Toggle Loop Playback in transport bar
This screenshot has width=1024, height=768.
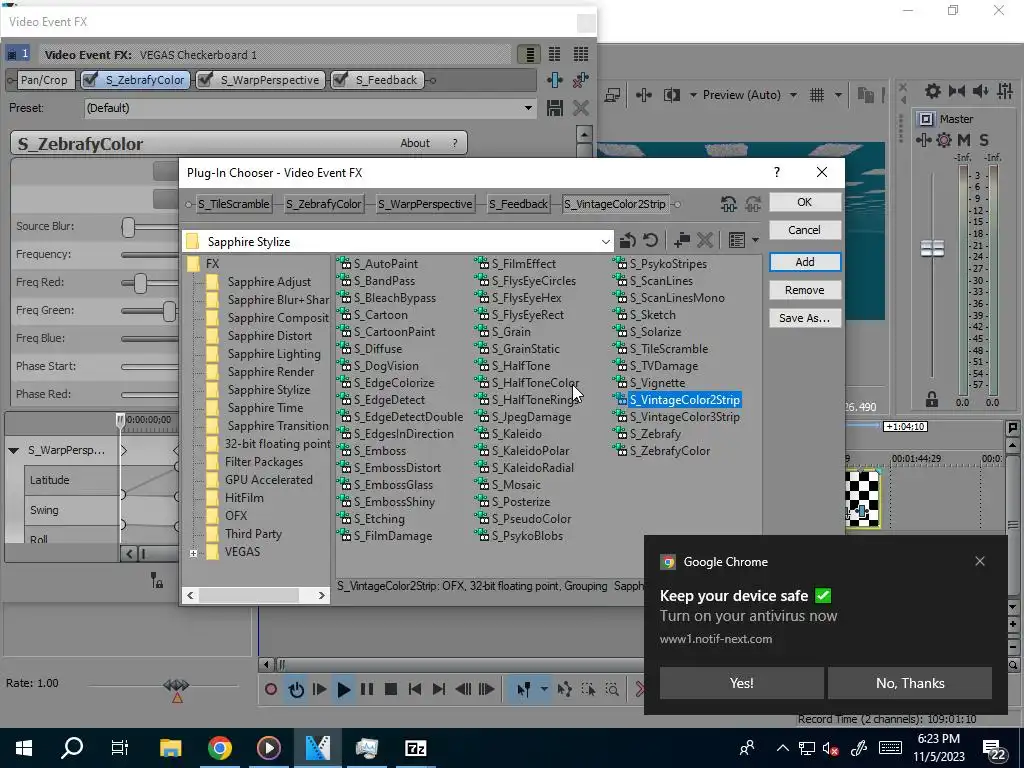click(296, 689)
